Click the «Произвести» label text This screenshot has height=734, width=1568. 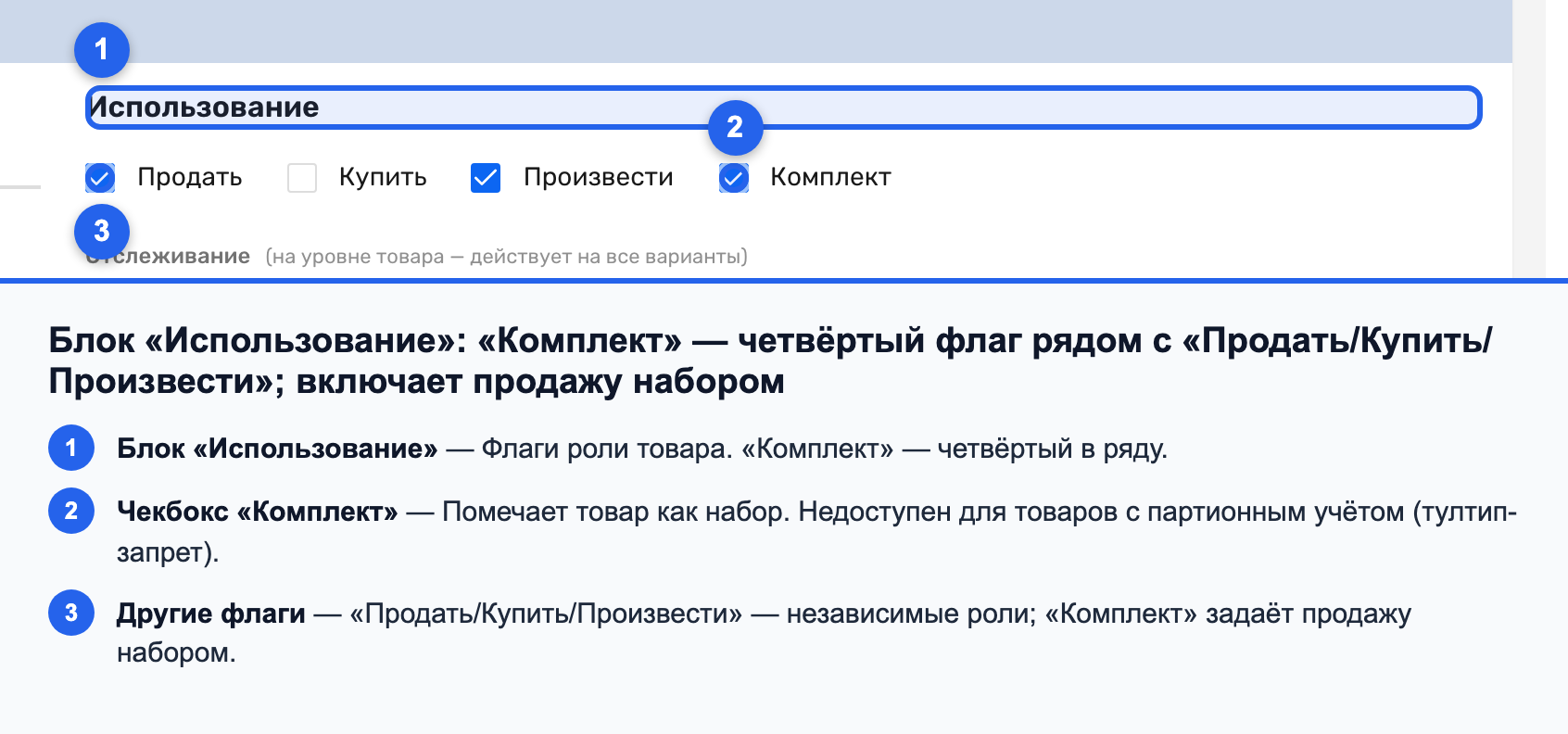point(599,177)
